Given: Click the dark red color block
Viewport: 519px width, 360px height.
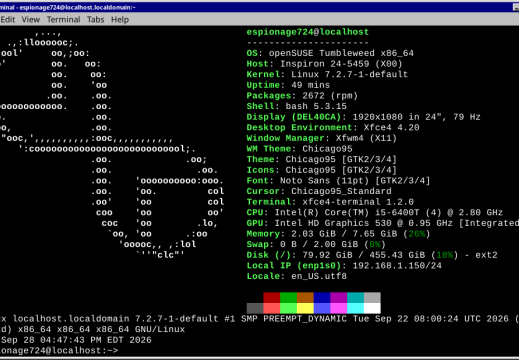Looking at the screenshot, I should pyautogui.click(x=272, y=298).
